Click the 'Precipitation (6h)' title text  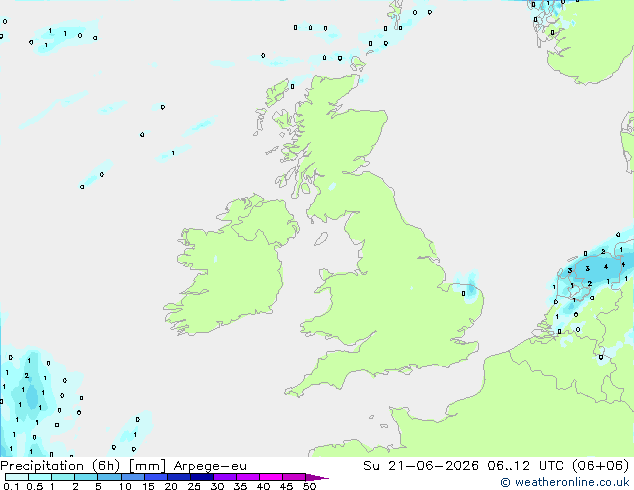pyautogui.click(x=60, y=466)
